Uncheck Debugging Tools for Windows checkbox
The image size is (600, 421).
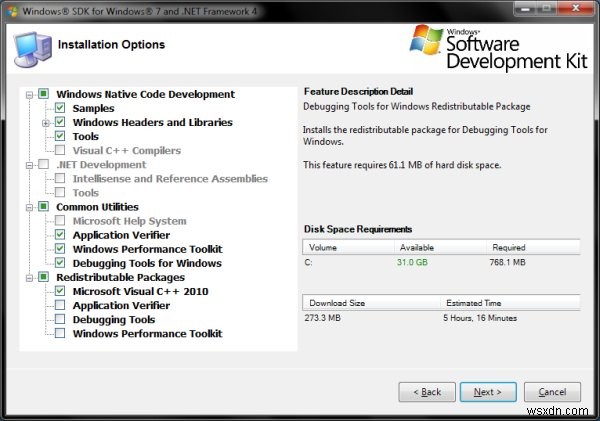(x=60, y=263)
